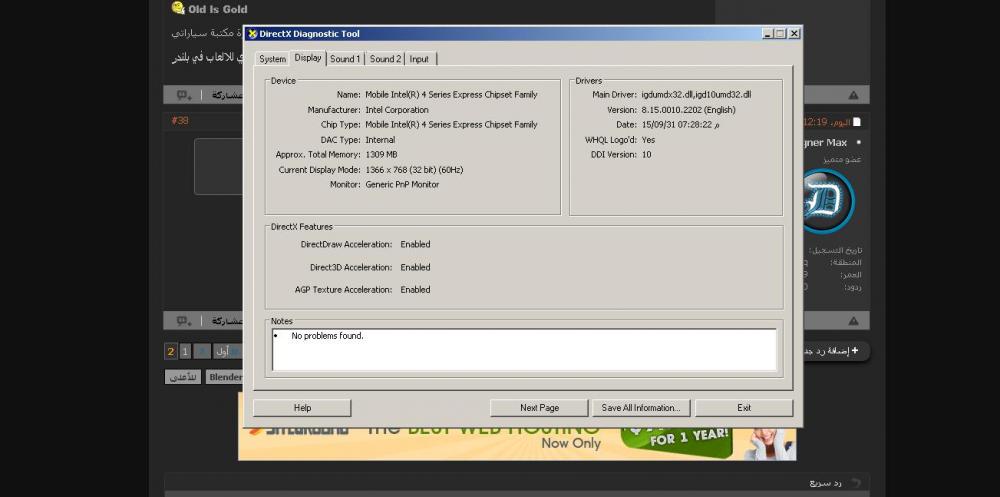Screen dimensions: 1000x497
Task: Minimize the DirectX Diagnostic Tool window
Action: [768, 34]
